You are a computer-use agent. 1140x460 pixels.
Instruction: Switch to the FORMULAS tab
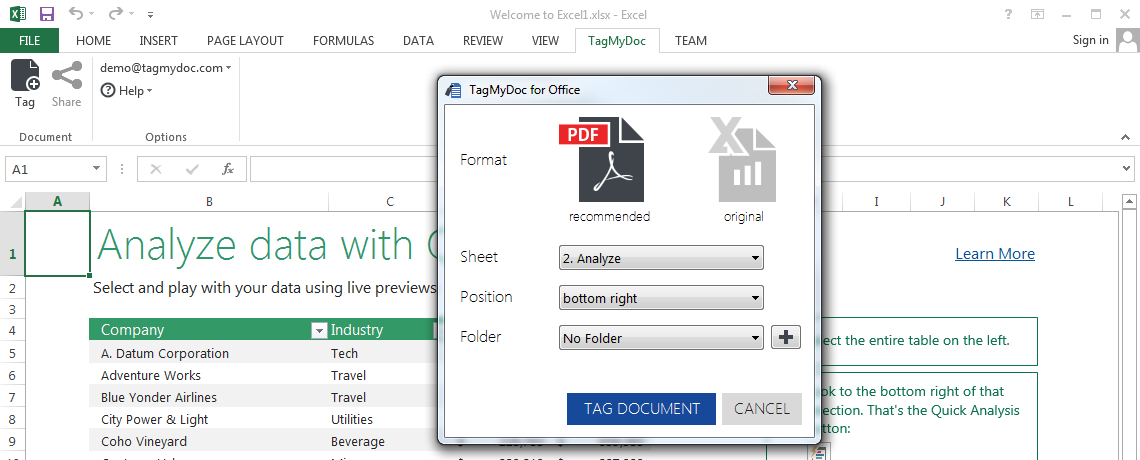[x=343, y=41]
